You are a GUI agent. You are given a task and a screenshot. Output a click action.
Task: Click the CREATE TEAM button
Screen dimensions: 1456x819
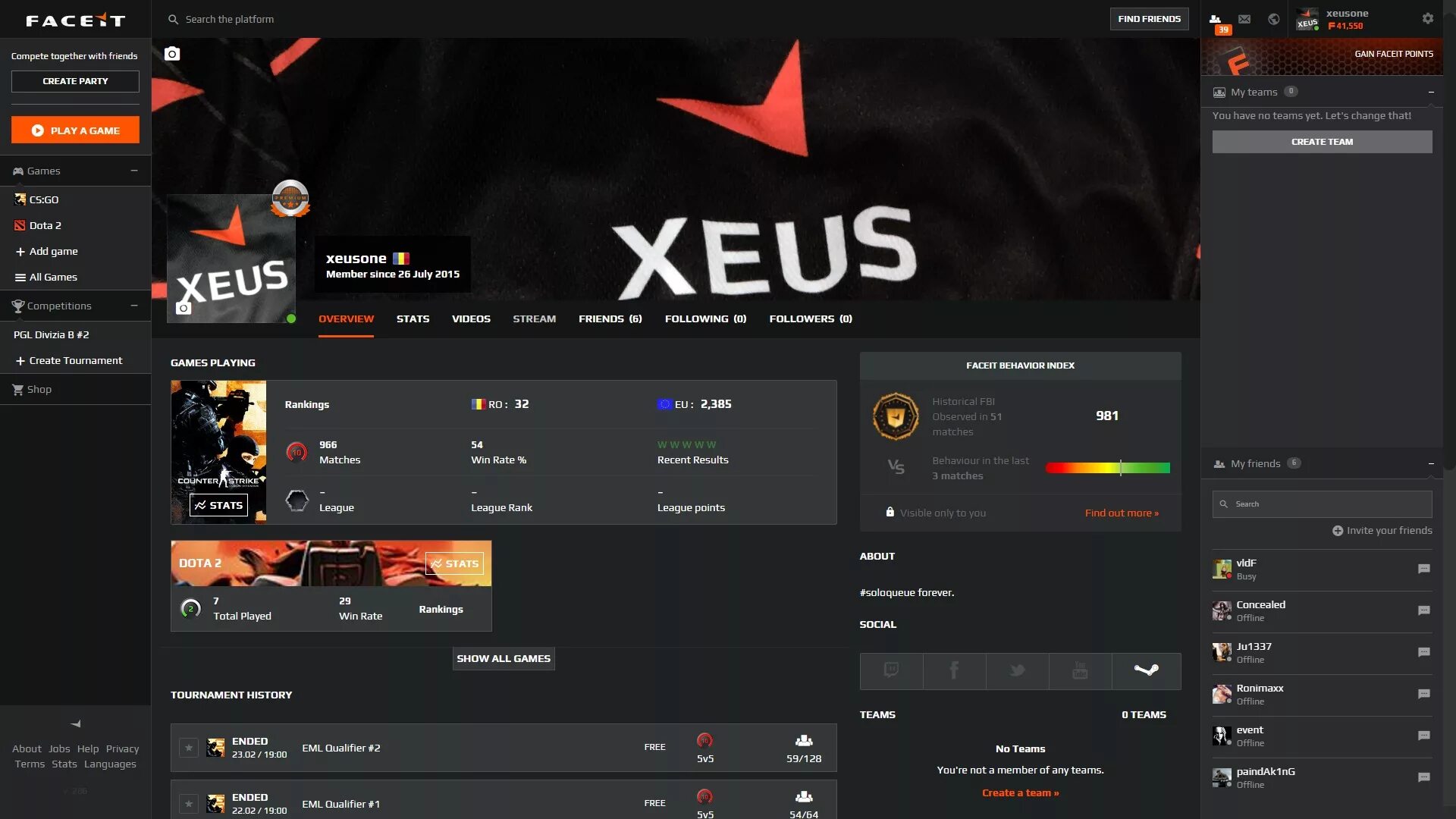(x=1322, y=141)
